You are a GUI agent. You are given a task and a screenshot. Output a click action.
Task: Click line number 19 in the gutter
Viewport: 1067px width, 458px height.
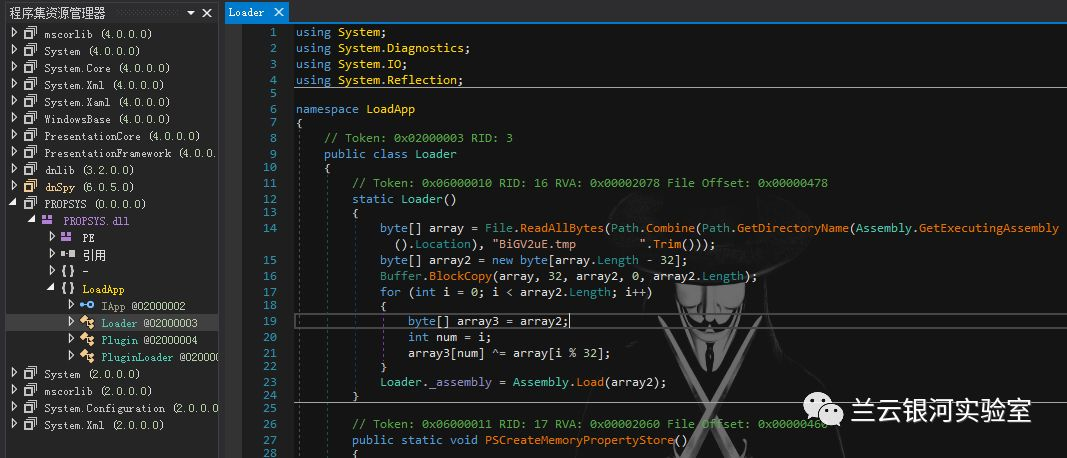click(x=269, y=321)
